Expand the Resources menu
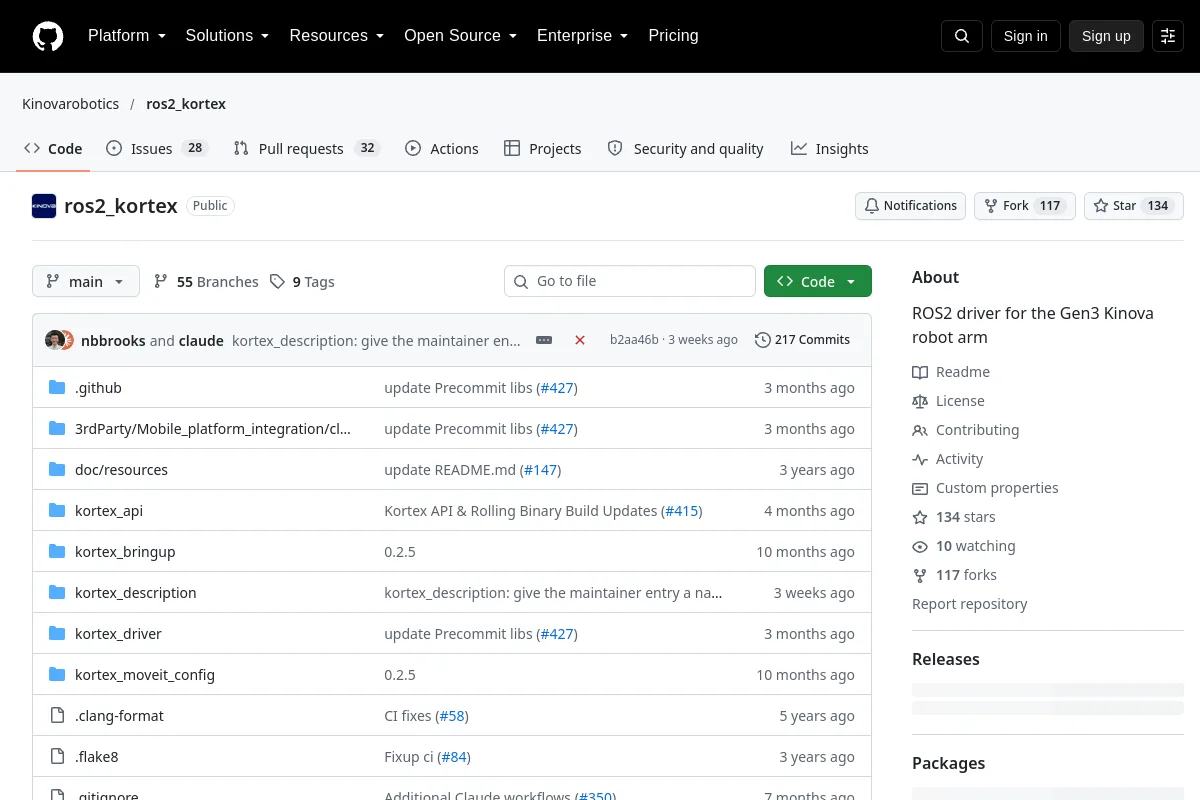Viewport: 1200px width, 800px height. (337, 36)
